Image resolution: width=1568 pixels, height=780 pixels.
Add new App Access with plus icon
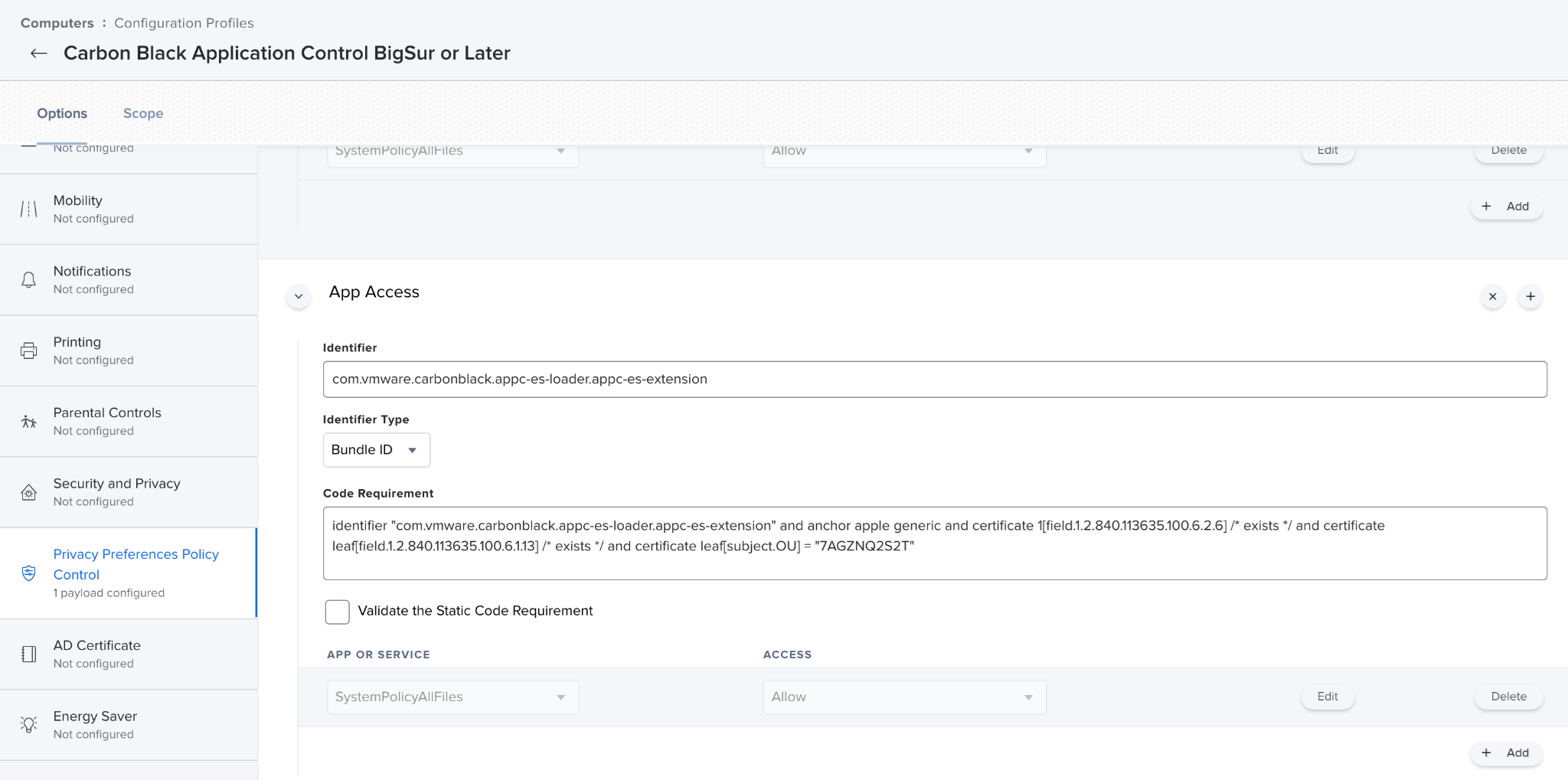point(1530,296)
